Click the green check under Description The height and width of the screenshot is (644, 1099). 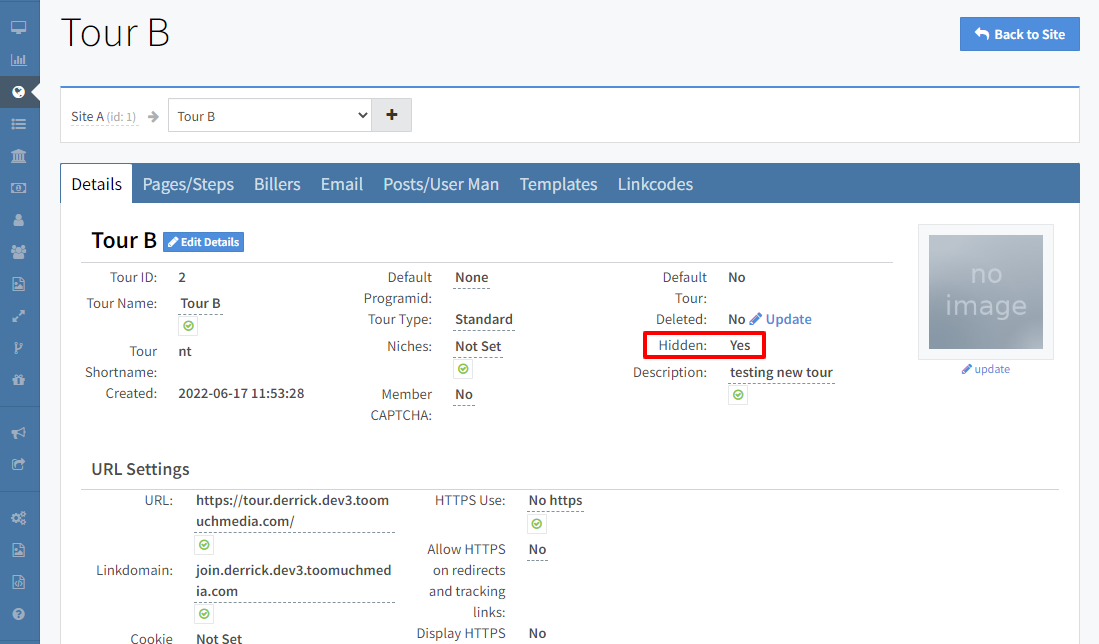coord(738,395)
